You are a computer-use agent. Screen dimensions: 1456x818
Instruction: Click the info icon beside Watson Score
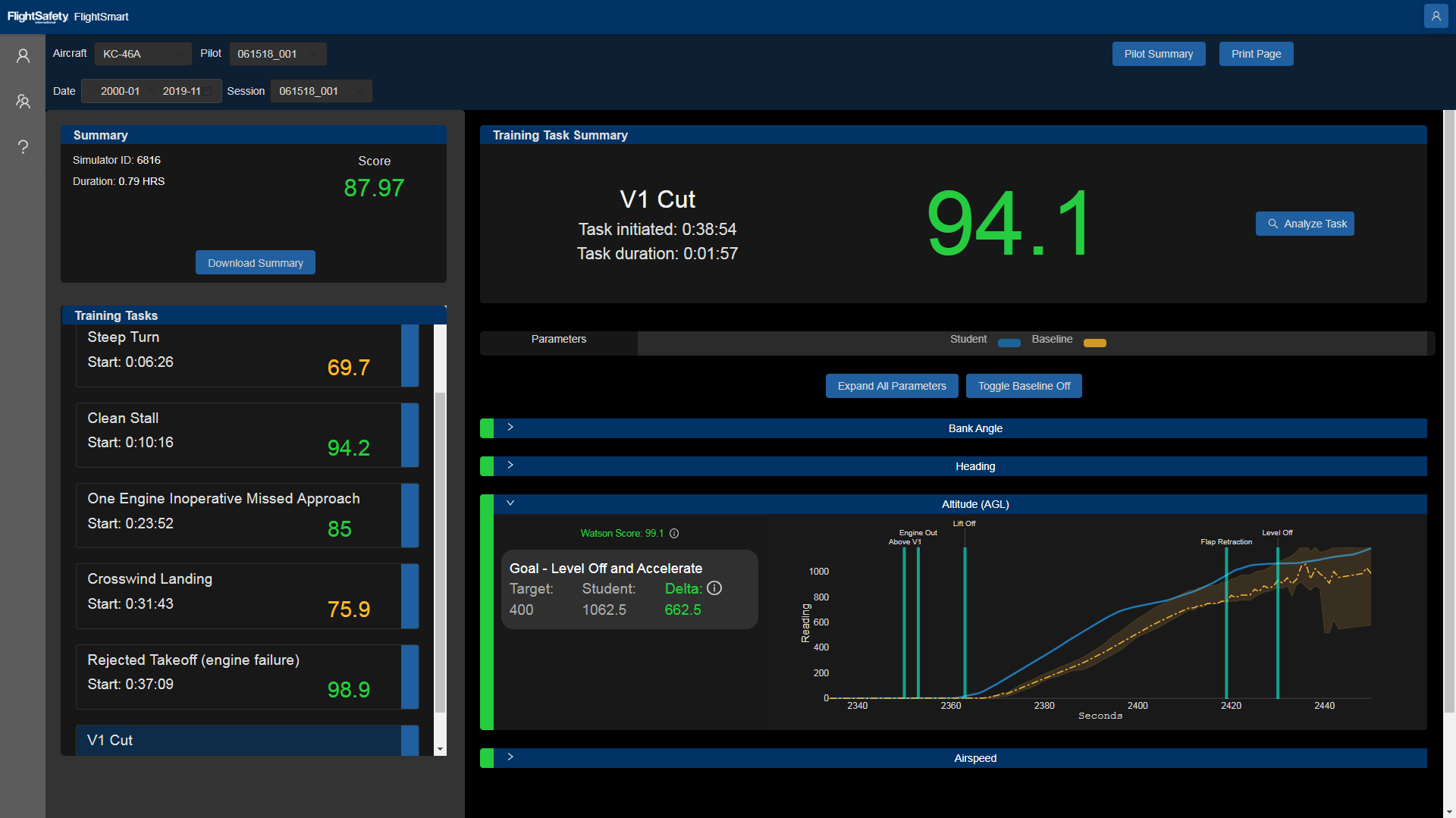(x=674, y=533)
